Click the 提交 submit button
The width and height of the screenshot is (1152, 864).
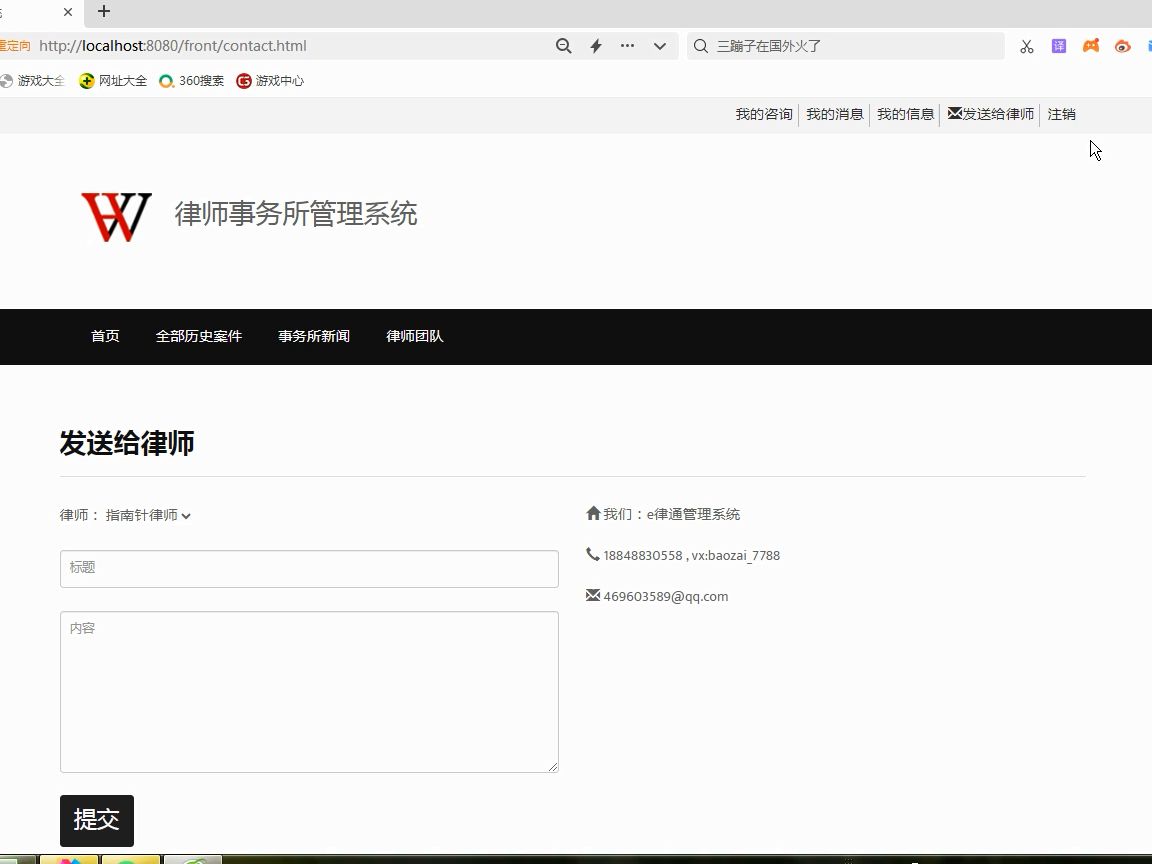(96, 820)
